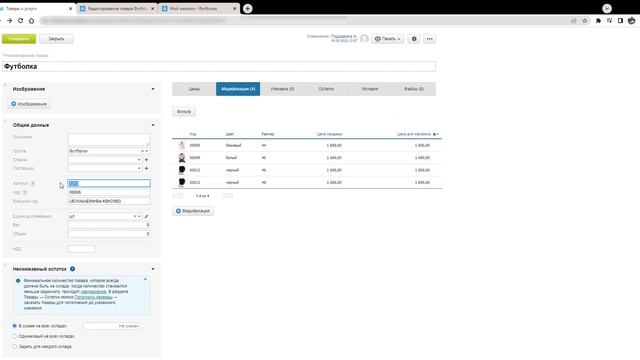Switch to the Модификации (4) tab
The image size is (640, 360).
238,89
